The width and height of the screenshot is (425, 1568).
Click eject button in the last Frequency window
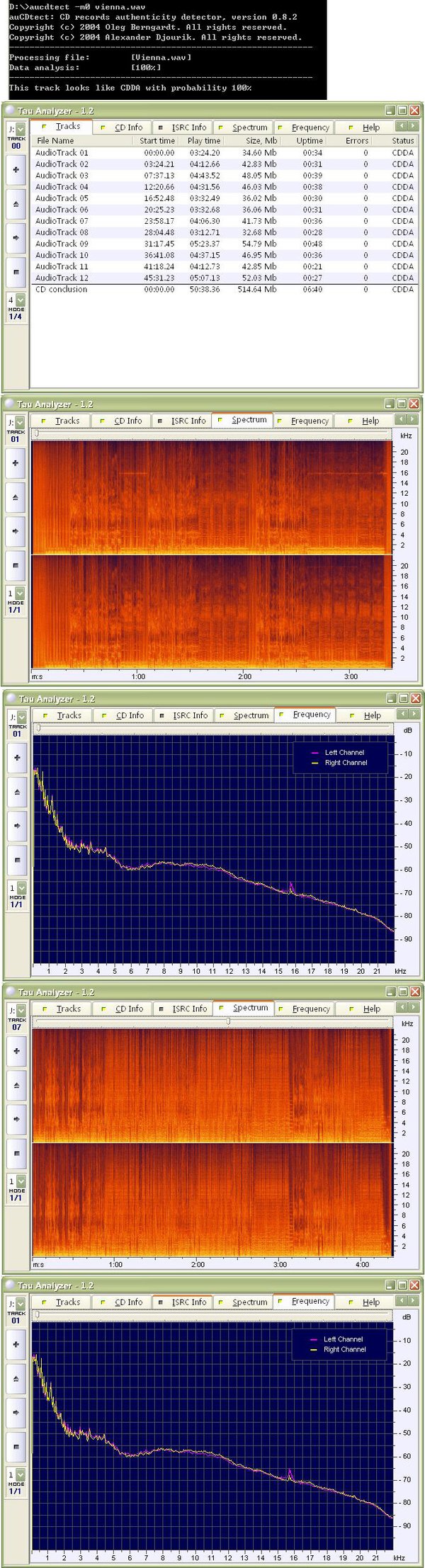point(16,1378)
